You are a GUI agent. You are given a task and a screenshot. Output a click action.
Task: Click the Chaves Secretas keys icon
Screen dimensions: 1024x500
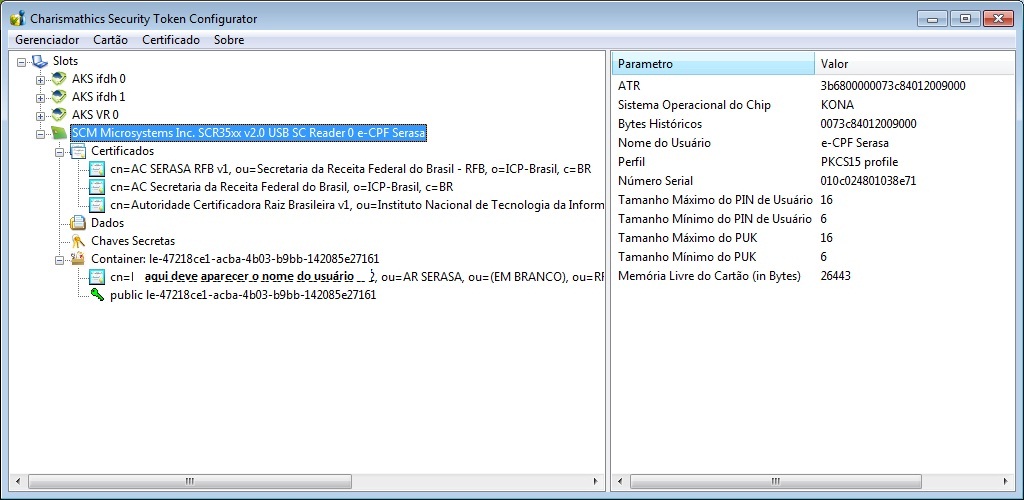[x=78, y=241]
